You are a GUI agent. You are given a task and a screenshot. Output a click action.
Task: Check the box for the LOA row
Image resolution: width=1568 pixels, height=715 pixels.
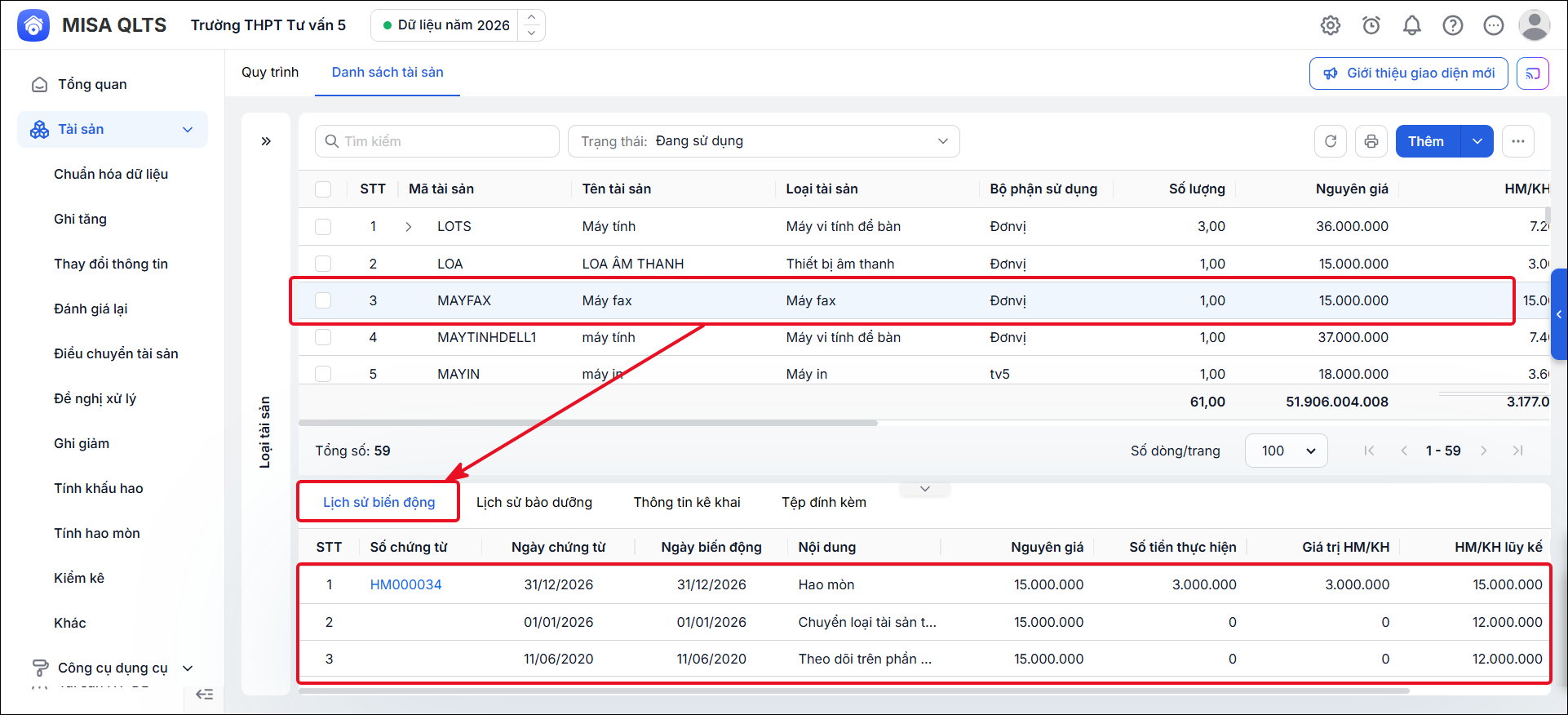click(323, 264)
